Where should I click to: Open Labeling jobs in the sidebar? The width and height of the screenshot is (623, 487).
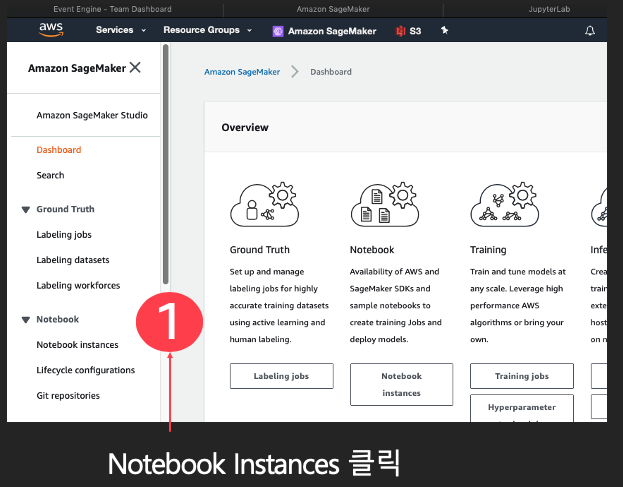64,235
